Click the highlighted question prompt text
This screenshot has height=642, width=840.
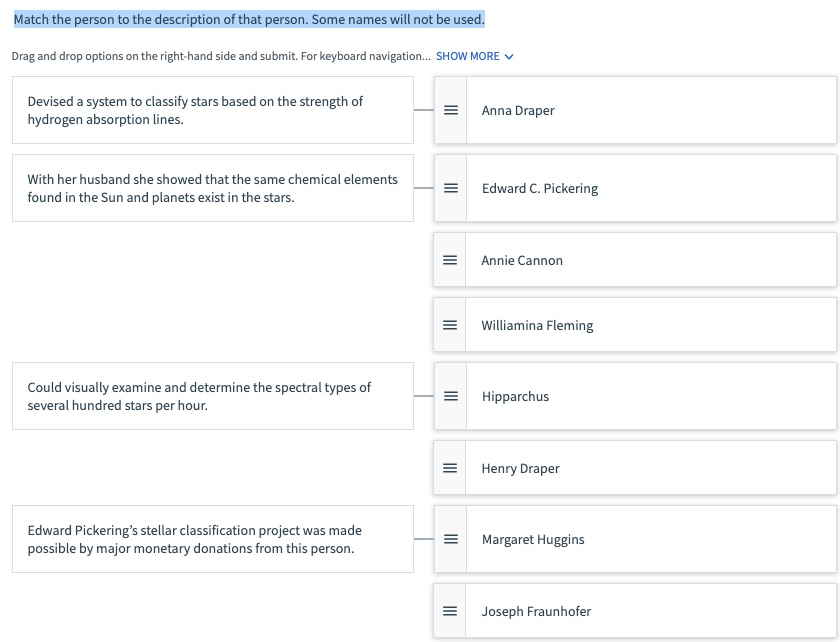point(249,19)
